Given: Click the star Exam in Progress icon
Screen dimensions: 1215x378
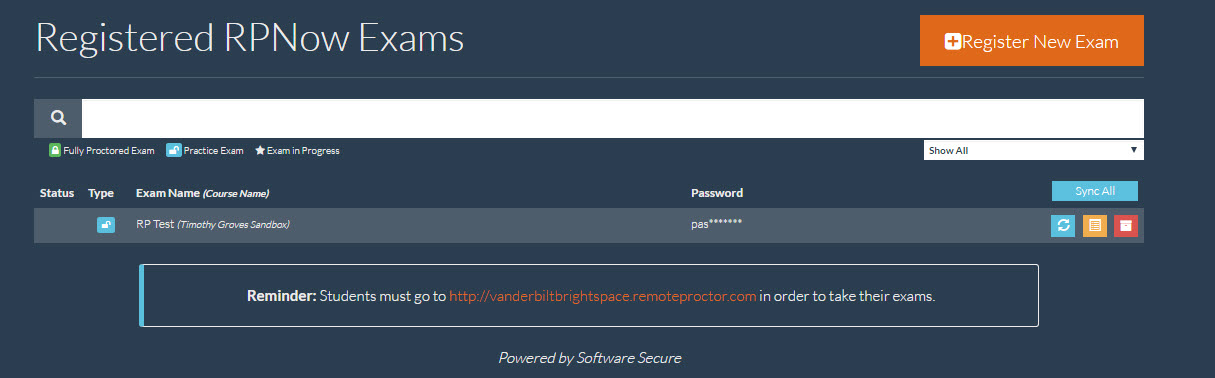Looking at the screenshot, I should (260, 151).
